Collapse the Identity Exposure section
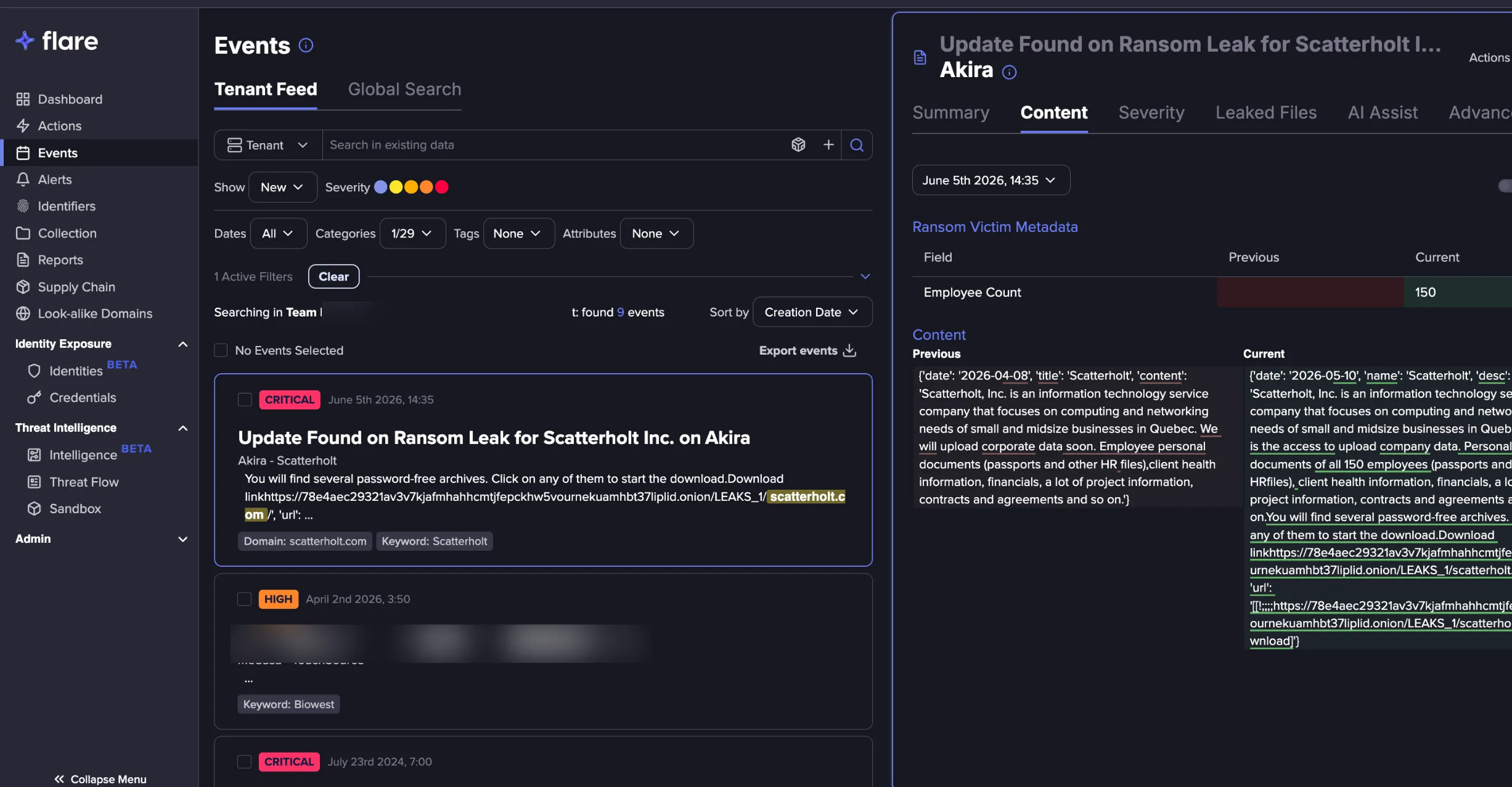Viewport: 1512px width, 787px height. click(x=182, y=344)
